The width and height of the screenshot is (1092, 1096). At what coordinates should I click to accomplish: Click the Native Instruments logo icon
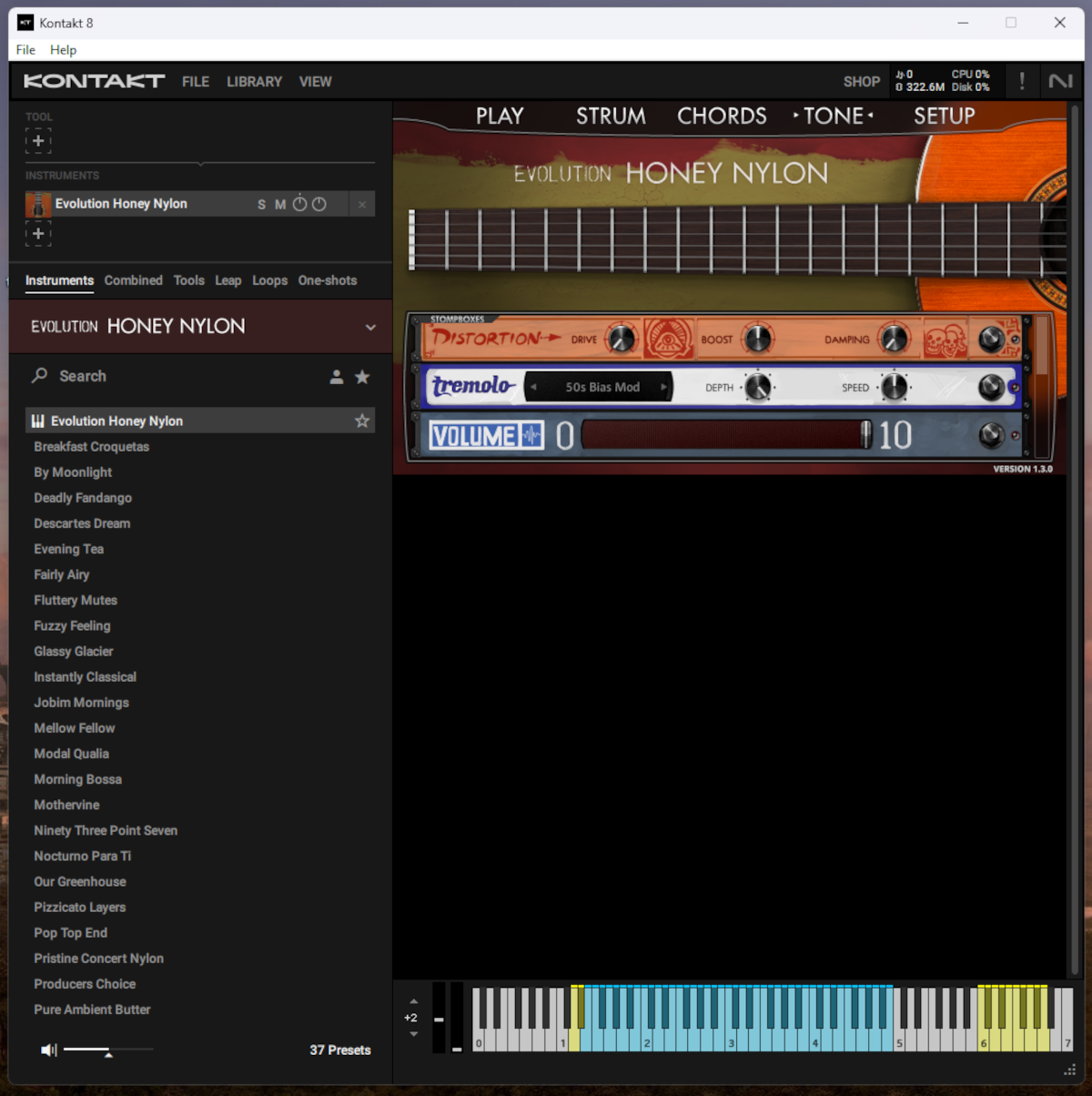1060,82
